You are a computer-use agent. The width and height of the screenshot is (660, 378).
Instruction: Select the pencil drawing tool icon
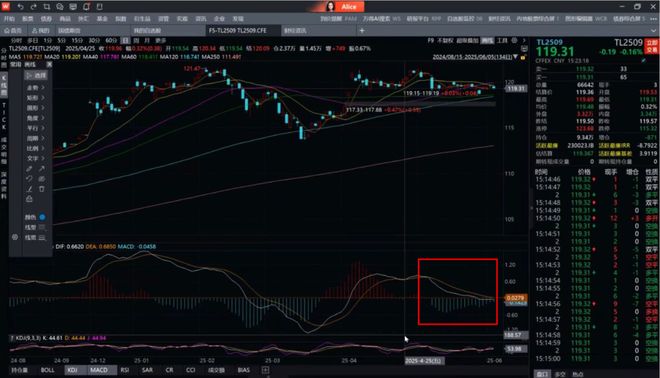pos(29,169)
